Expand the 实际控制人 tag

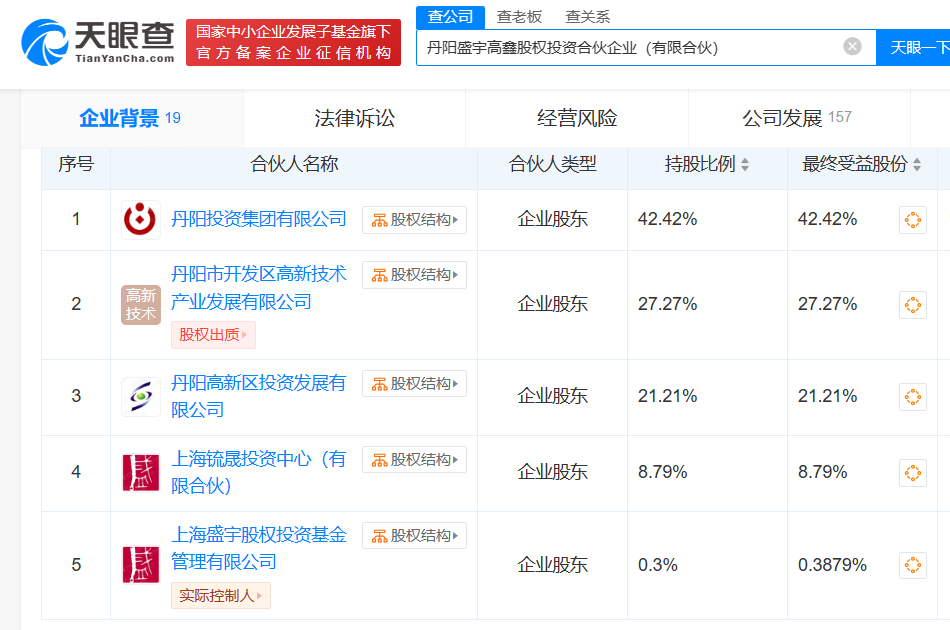pyautogui.click(x=221, y=595)
